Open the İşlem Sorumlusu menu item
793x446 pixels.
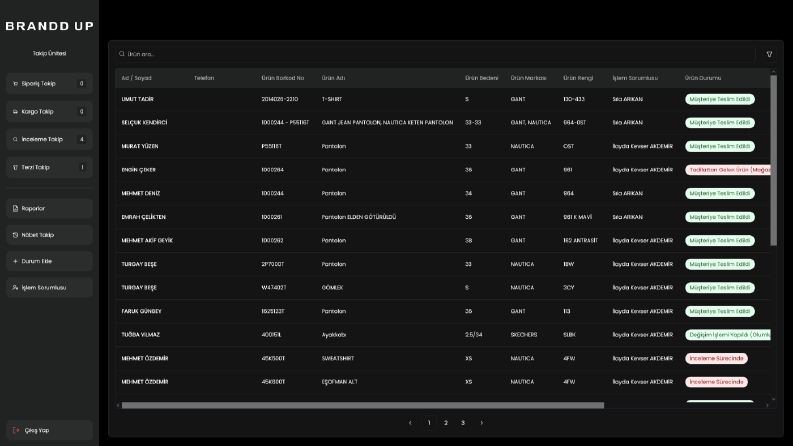[x=50, y=288]
